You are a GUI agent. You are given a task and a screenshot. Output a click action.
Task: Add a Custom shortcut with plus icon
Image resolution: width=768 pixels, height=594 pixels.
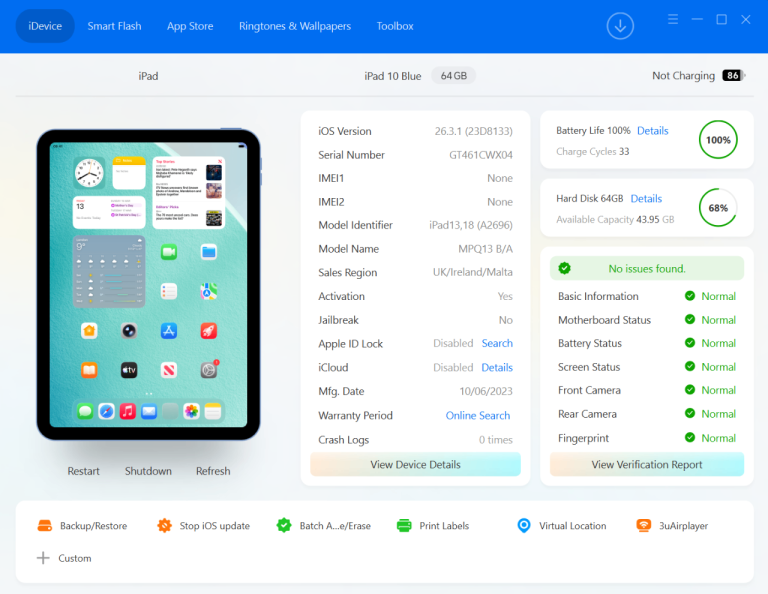pyautogui.click(x=43, y=558)
